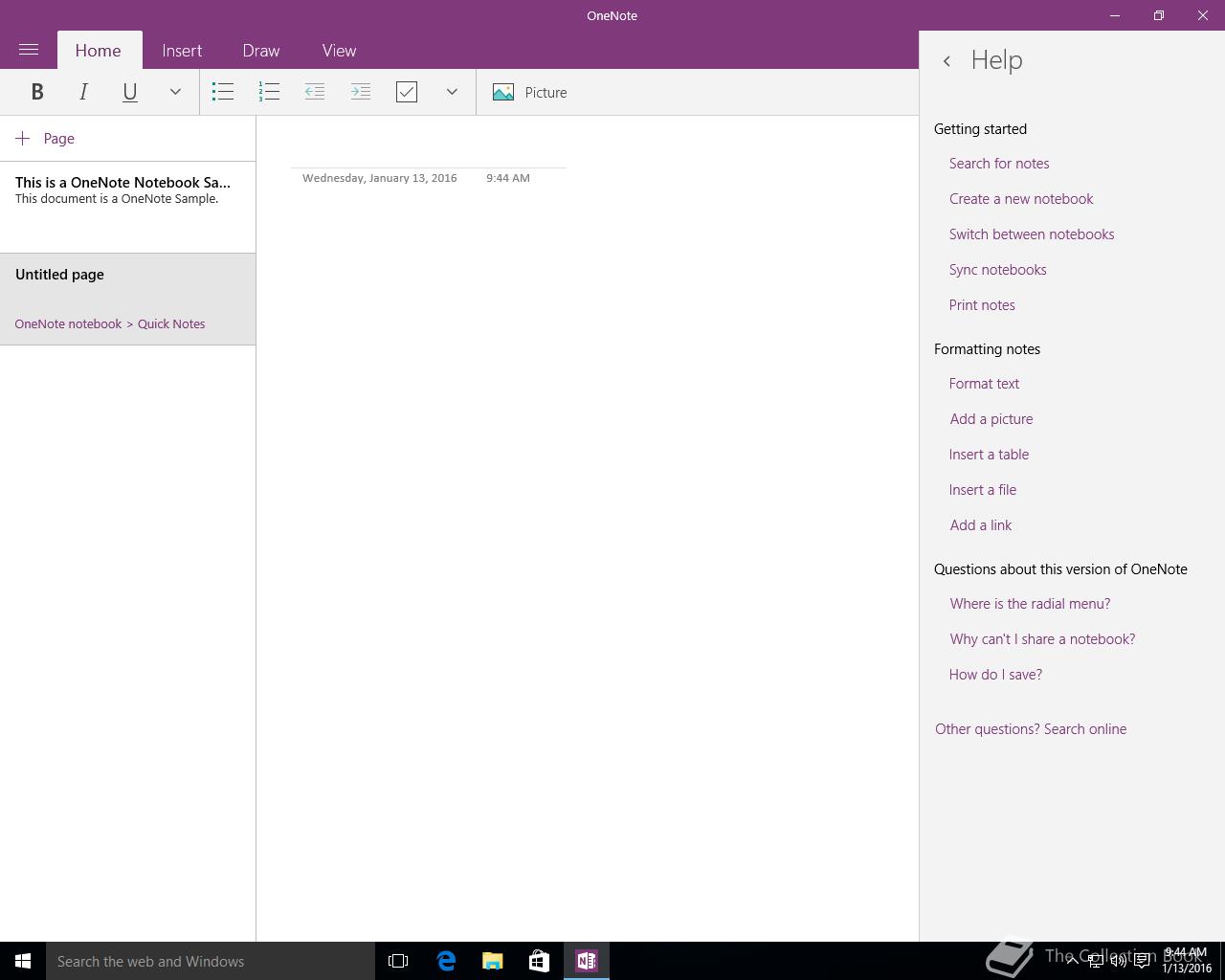This screenshot has height=980, width=1225.
Task: Open the Windows Start menu
Action: click(23, 961)
